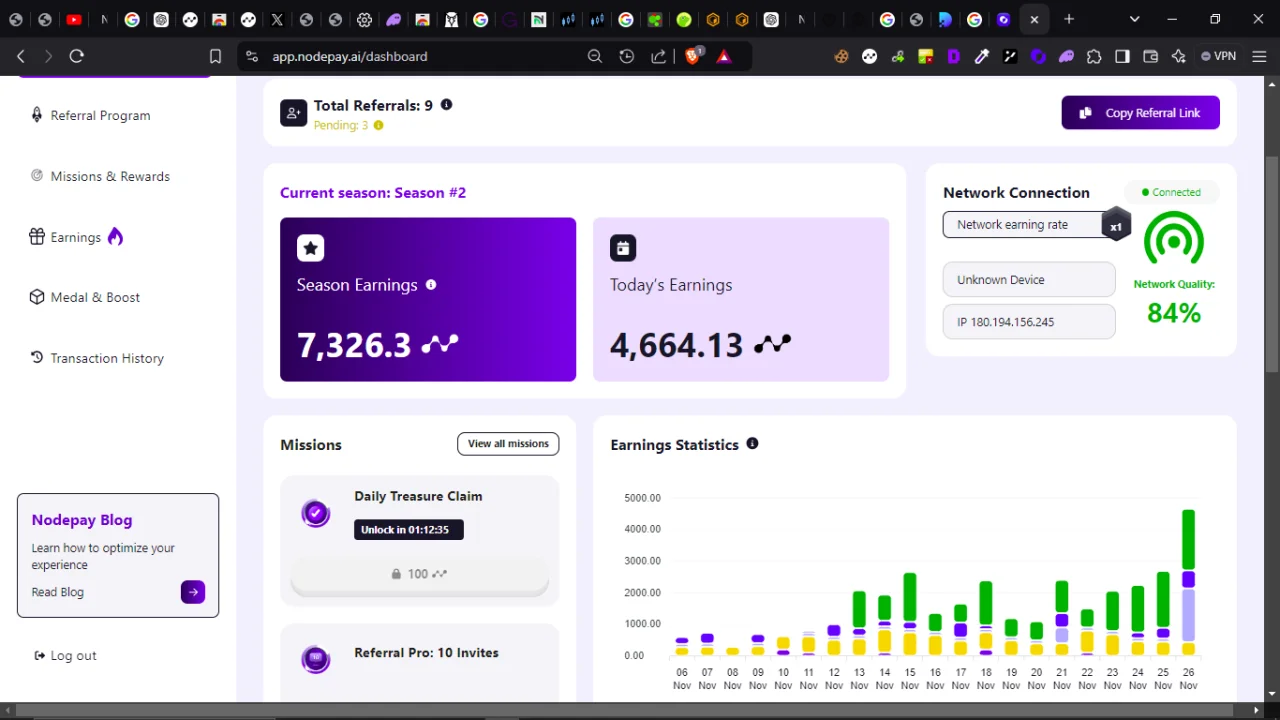Click the calendar icon in Today's Earnings card

point(623,248)
